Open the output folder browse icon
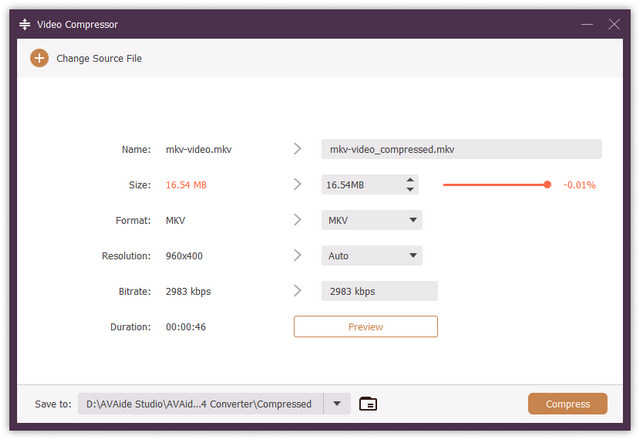This screenshot has height=440, width=640. click(368, 404)
